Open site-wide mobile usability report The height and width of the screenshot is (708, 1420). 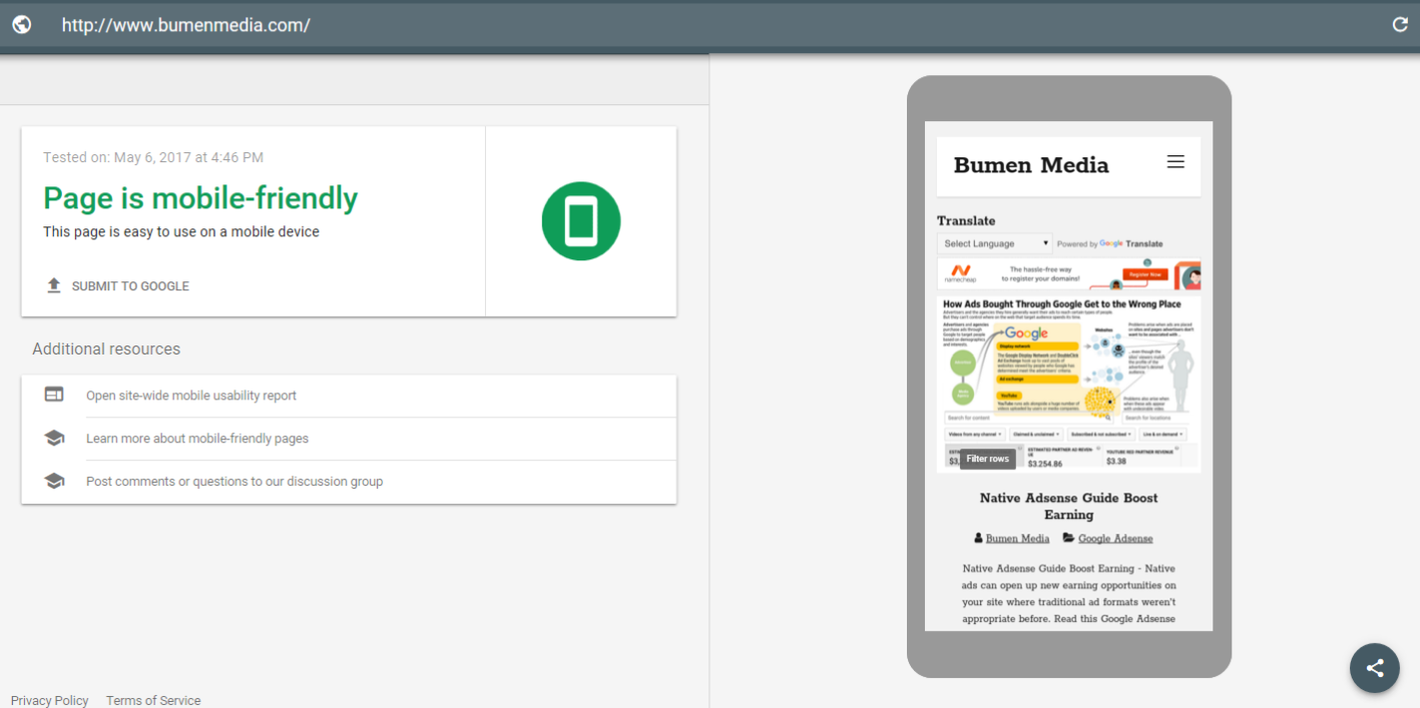click(x=191, y=395)
